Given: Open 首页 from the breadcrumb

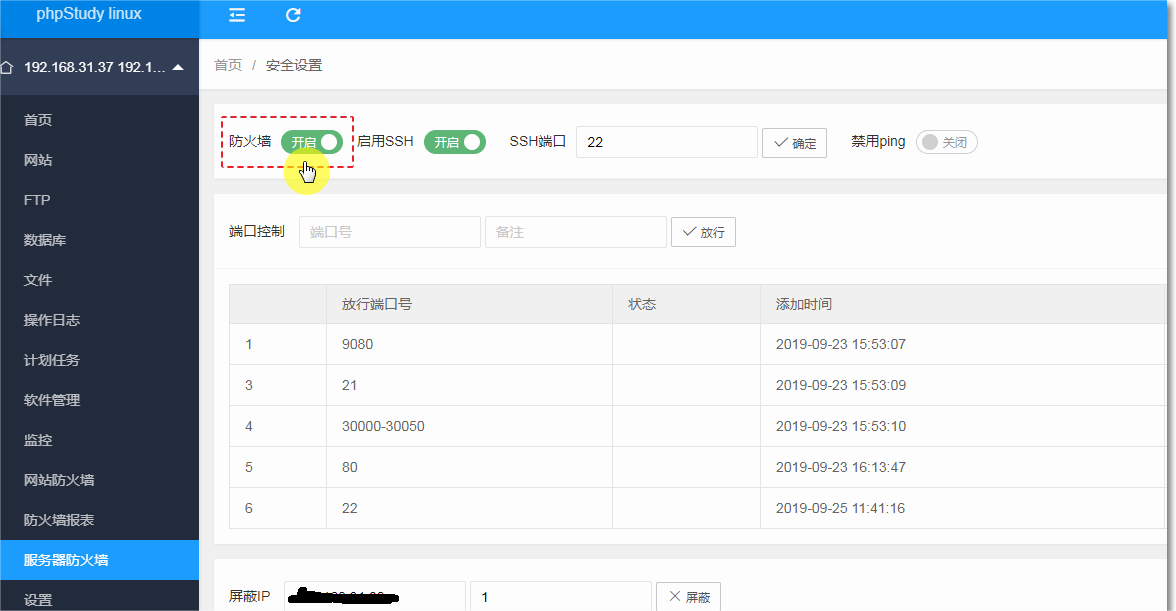Looking at the screenshot, I should click(226, 64).
